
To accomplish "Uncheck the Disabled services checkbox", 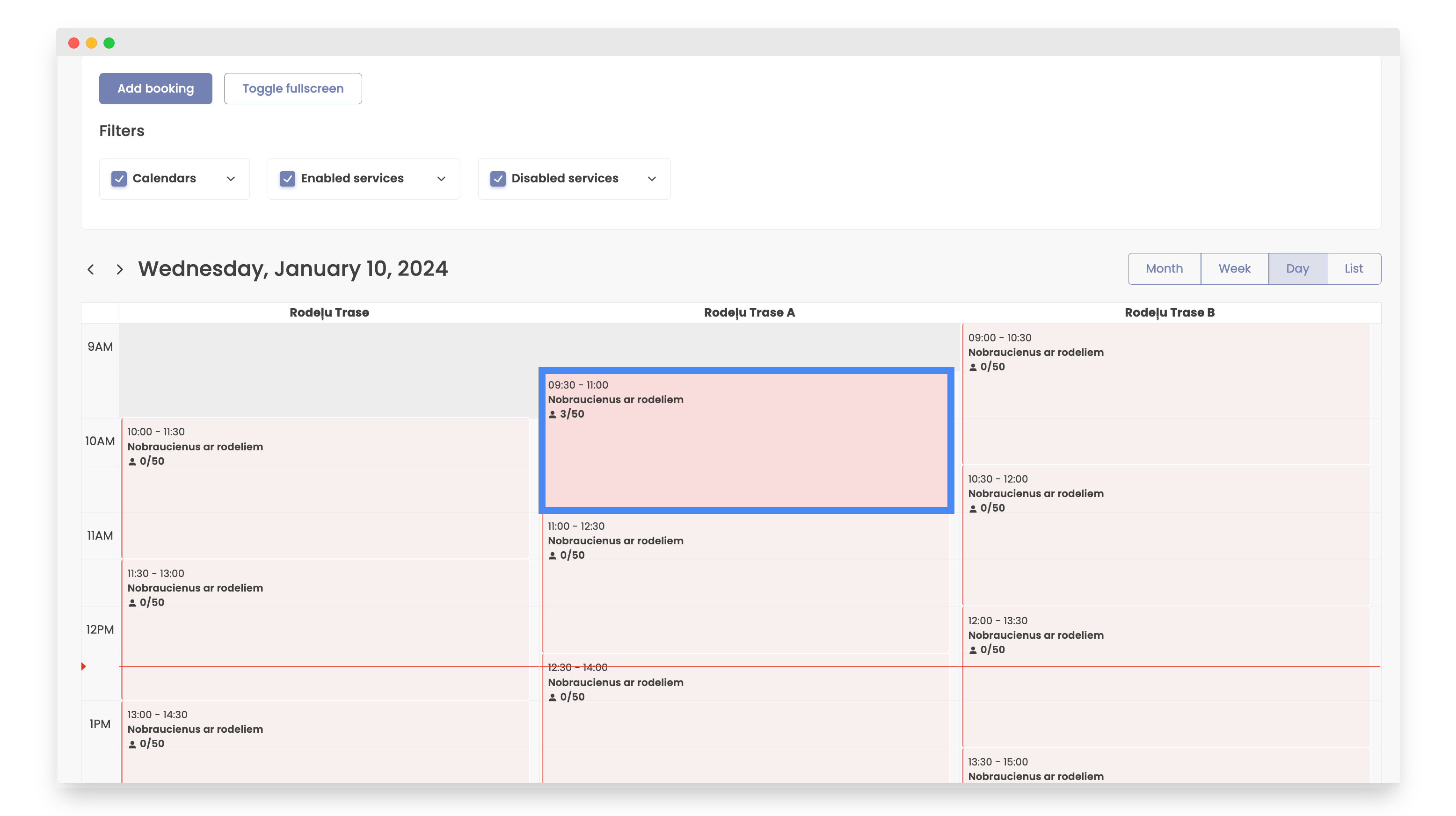I will 497,179.
